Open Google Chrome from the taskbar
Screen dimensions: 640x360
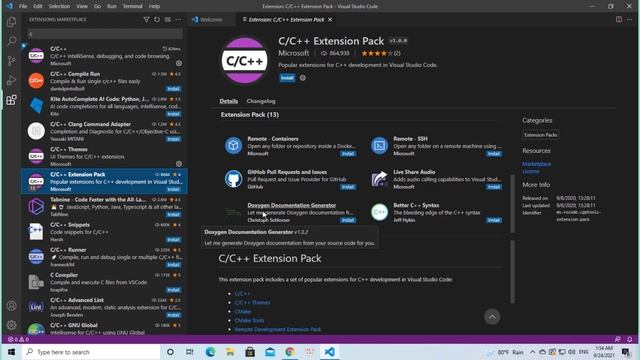point(290,352)
